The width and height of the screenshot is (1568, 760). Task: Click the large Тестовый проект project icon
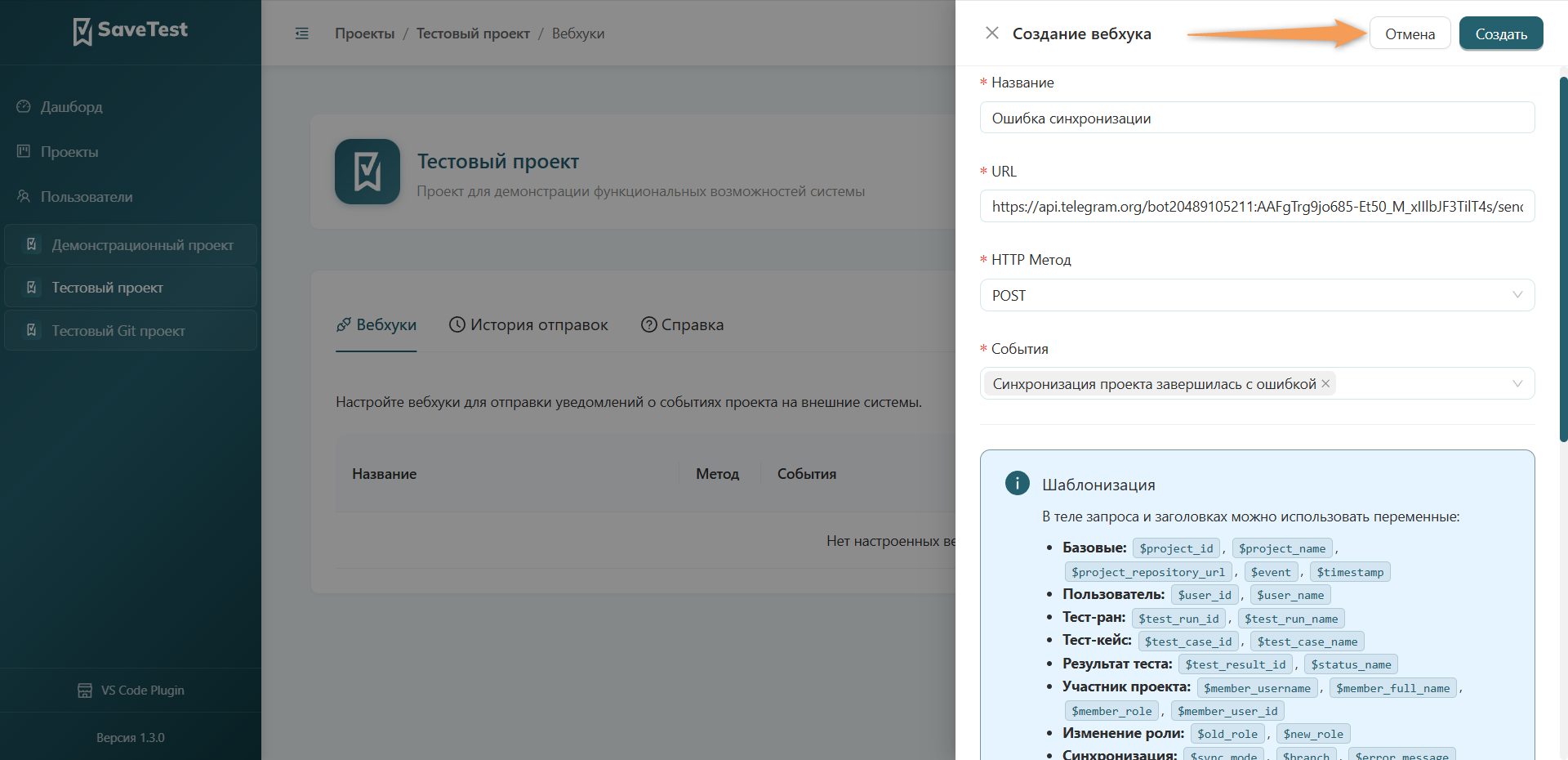pos(367,172)
